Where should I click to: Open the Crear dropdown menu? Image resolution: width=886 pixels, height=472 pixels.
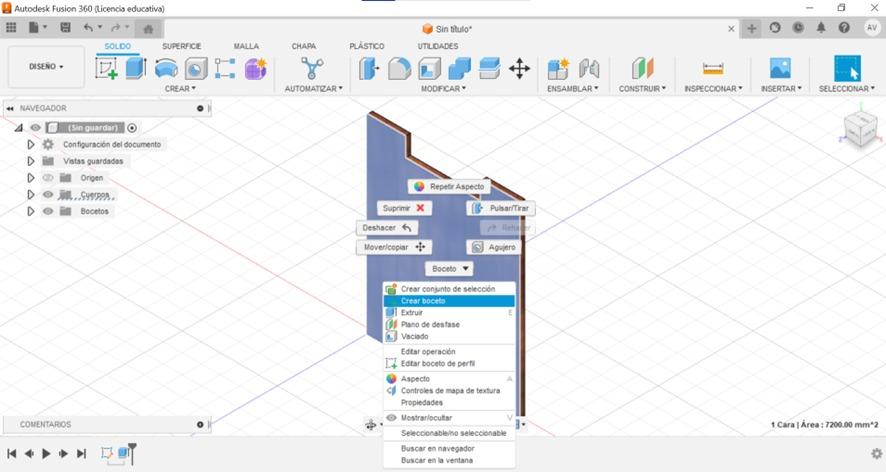(x=180, y=89)
